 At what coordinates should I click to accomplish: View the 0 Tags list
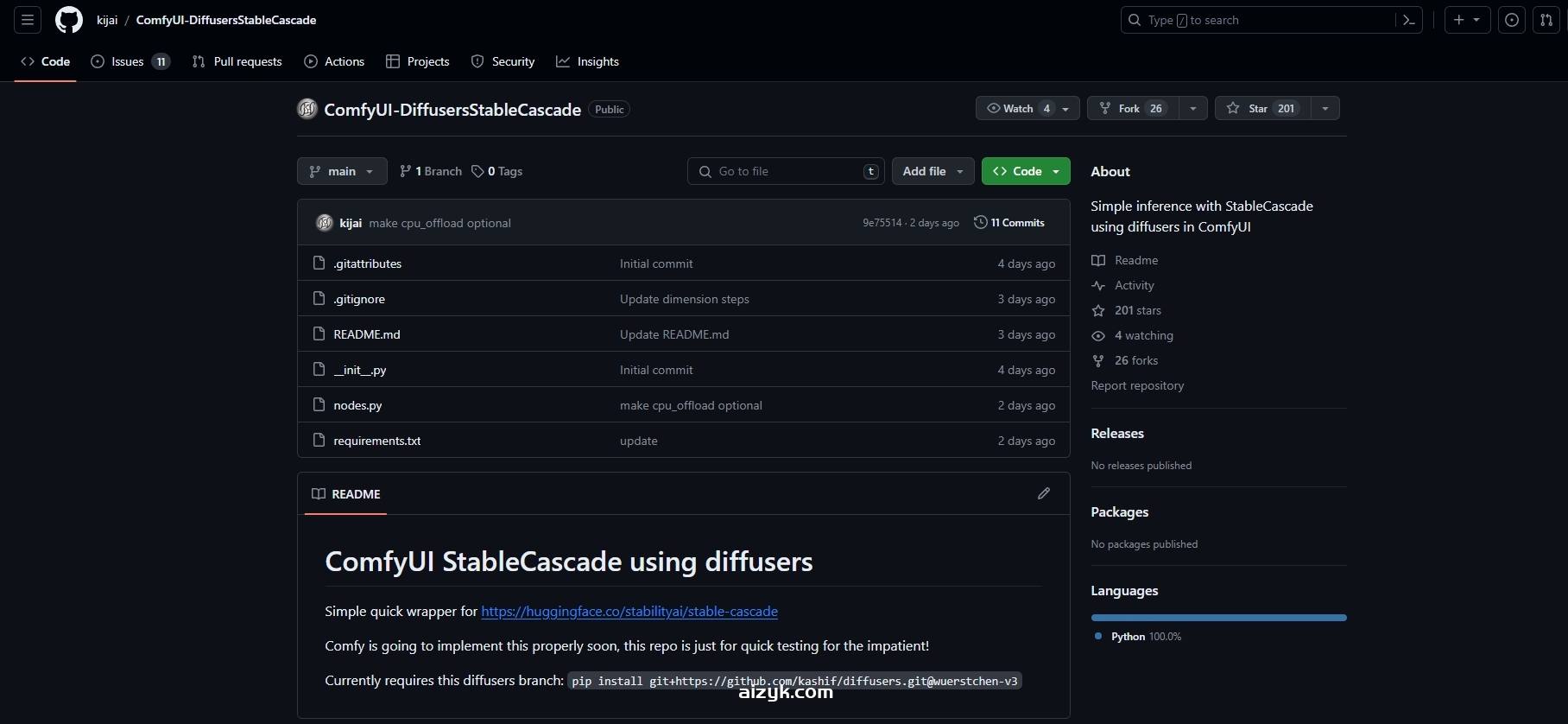tap(497, 171)
